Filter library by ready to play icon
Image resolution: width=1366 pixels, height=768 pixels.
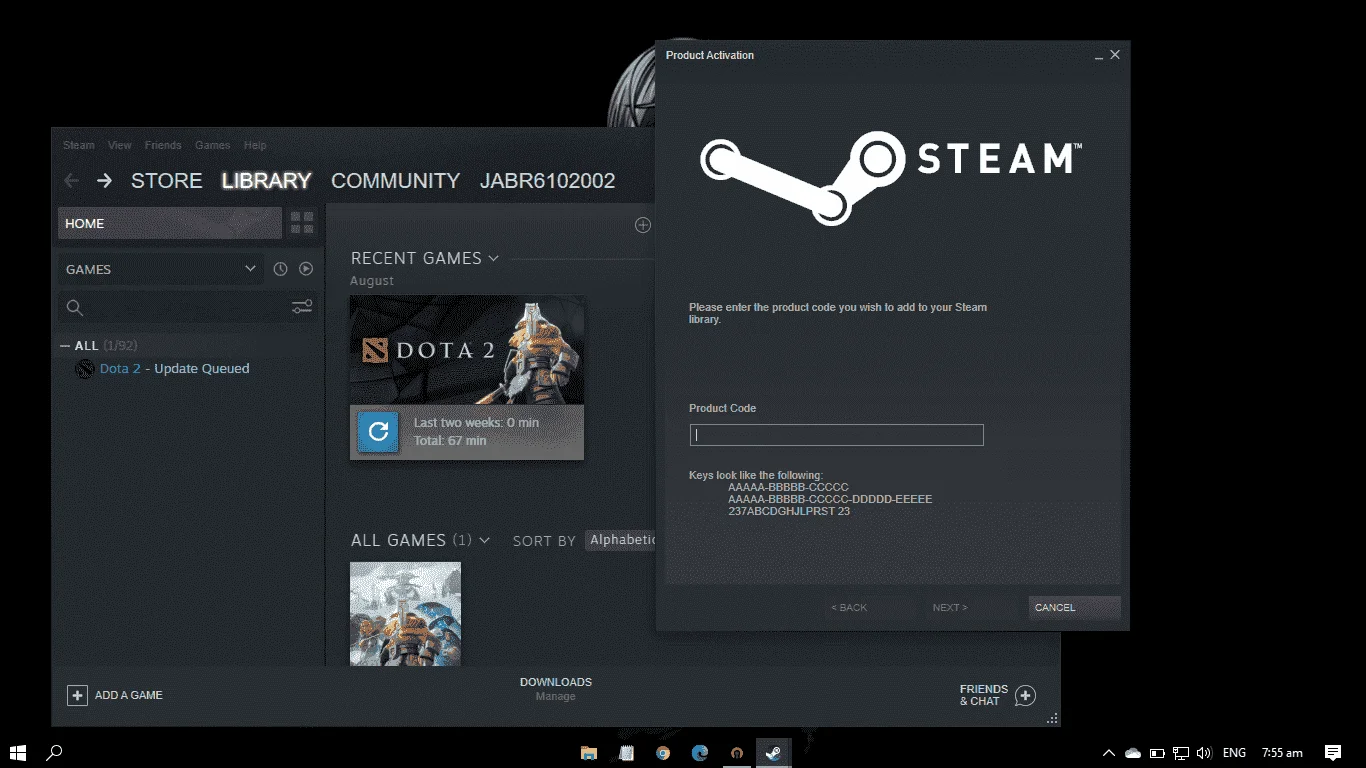tap(306, 269)
